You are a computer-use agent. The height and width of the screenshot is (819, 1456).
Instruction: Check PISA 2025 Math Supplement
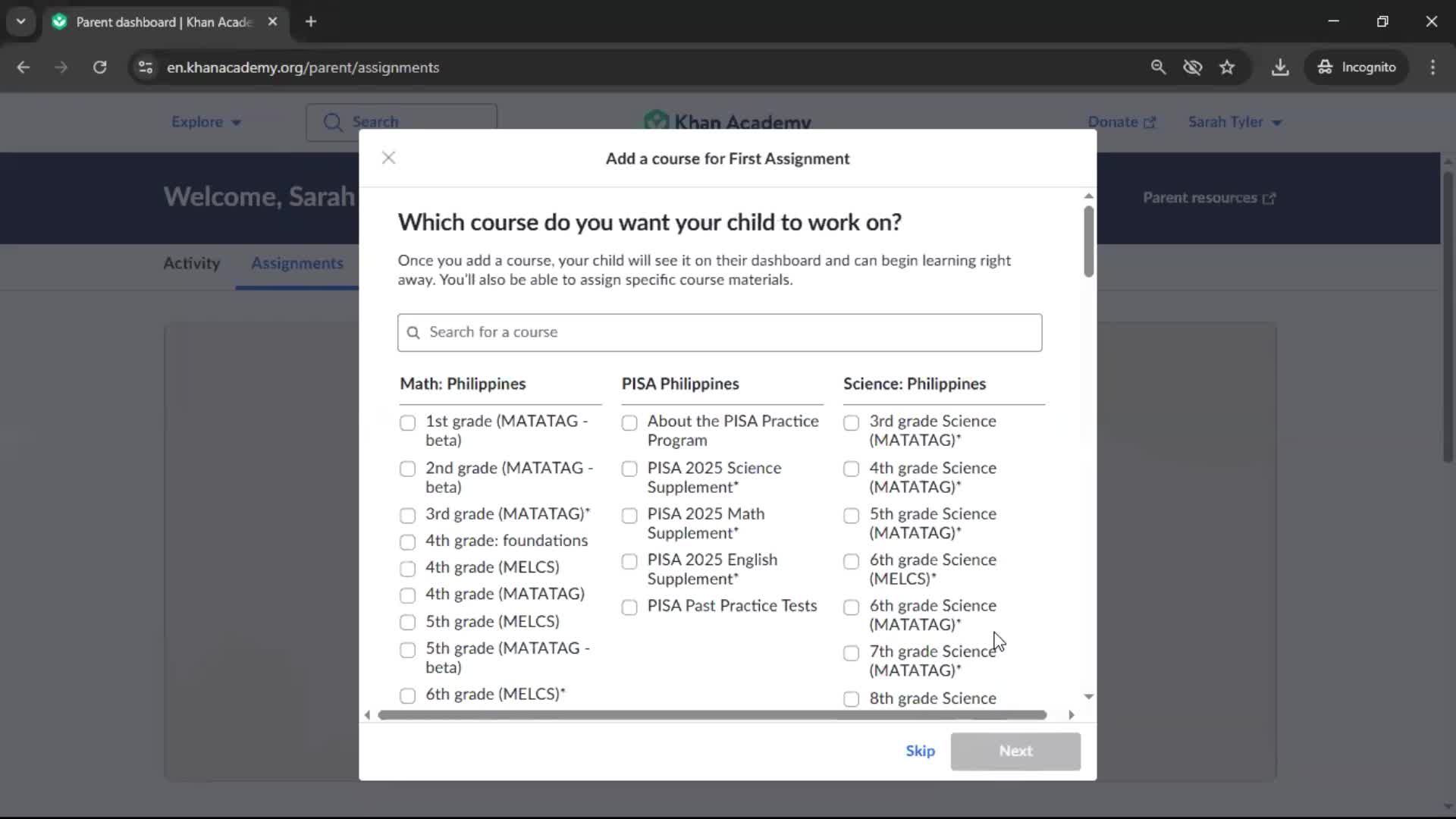[x=629, y=516]
